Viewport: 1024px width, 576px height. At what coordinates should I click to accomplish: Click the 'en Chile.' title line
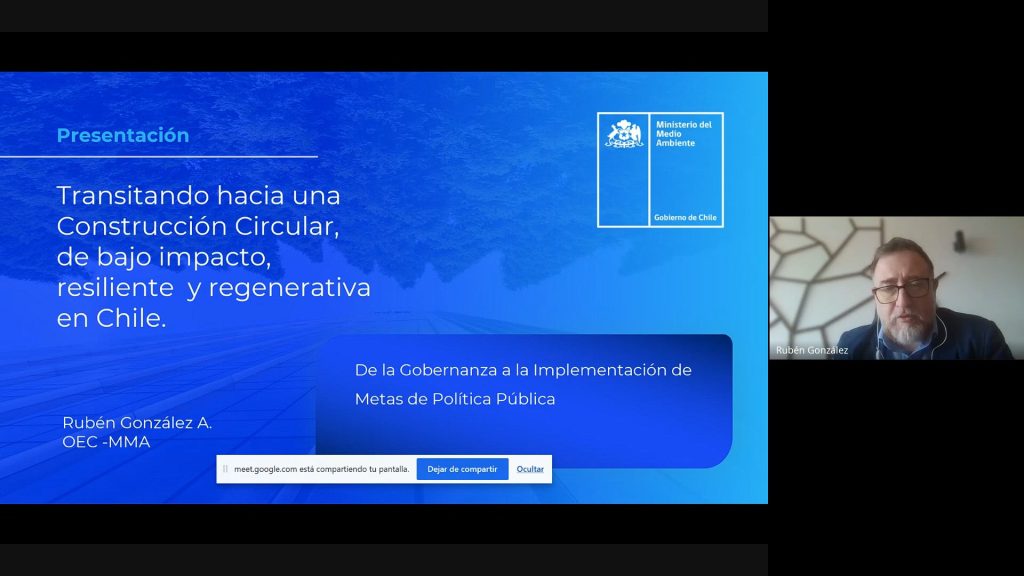click(112, 320)
